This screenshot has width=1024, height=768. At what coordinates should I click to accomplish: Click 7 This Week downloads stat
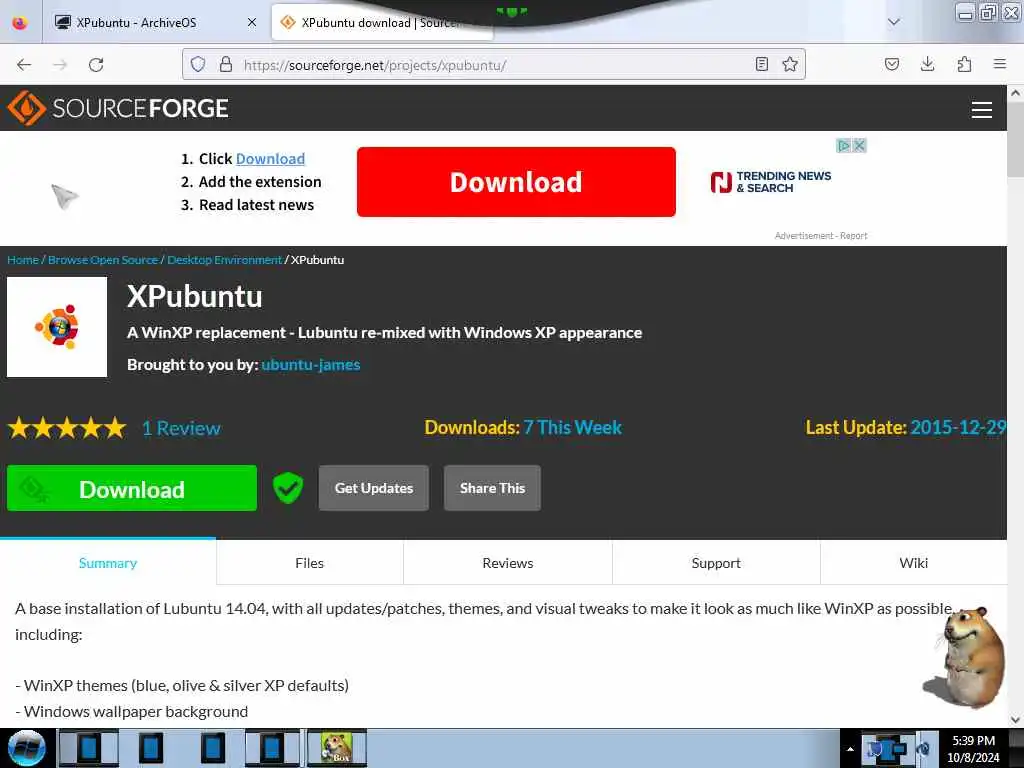pyautogui.click(x=572, y=428)
